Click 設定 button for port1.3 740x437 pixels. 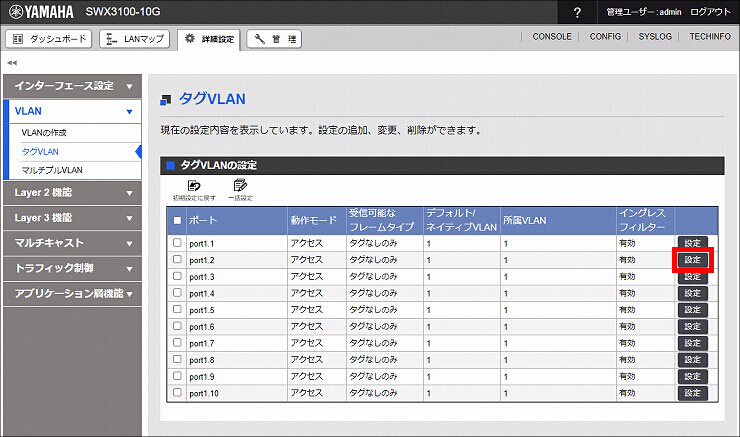point(692,277)
